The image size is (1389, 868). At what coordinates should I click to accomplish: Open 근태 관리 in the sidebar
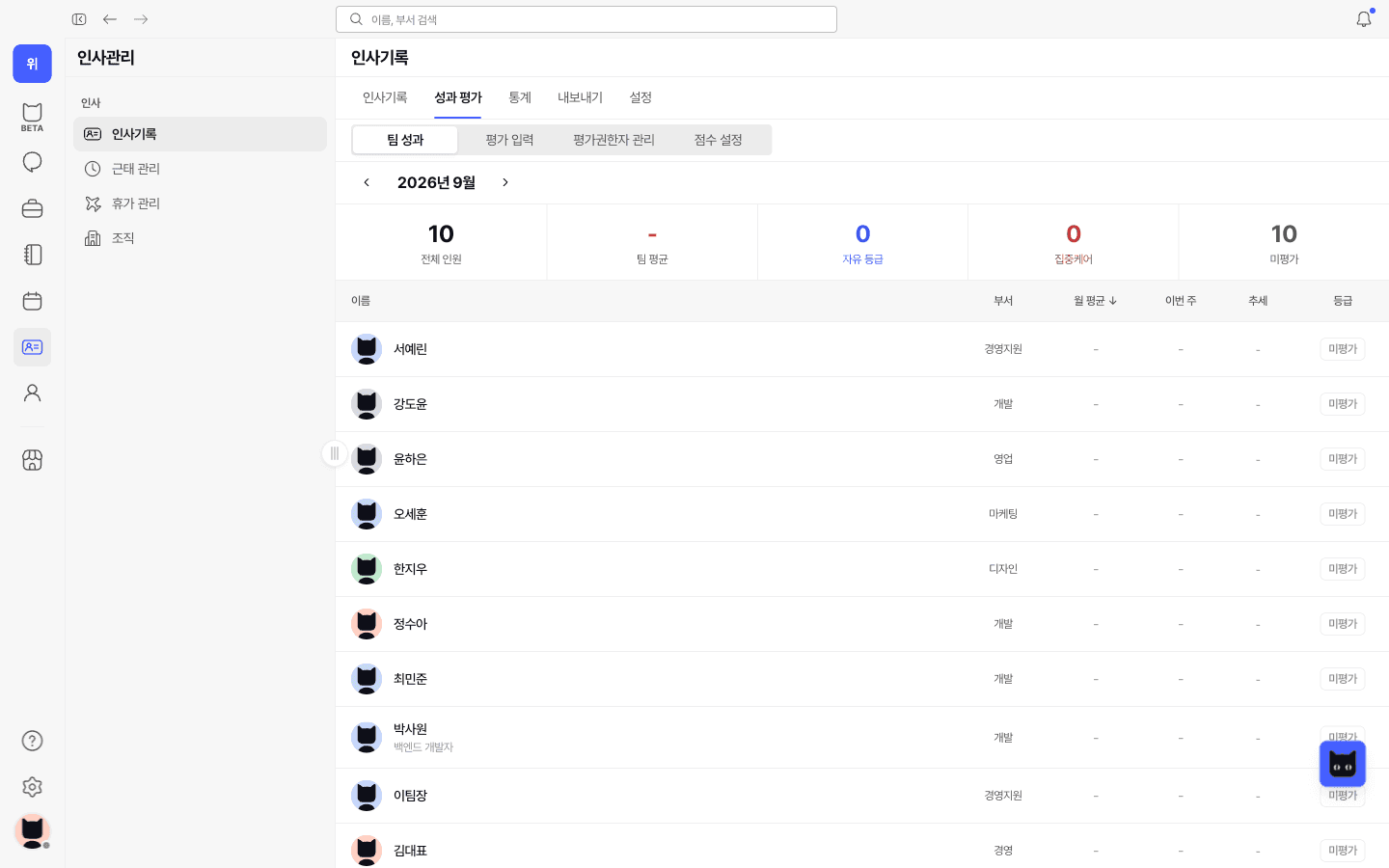(x=200, y=169)
